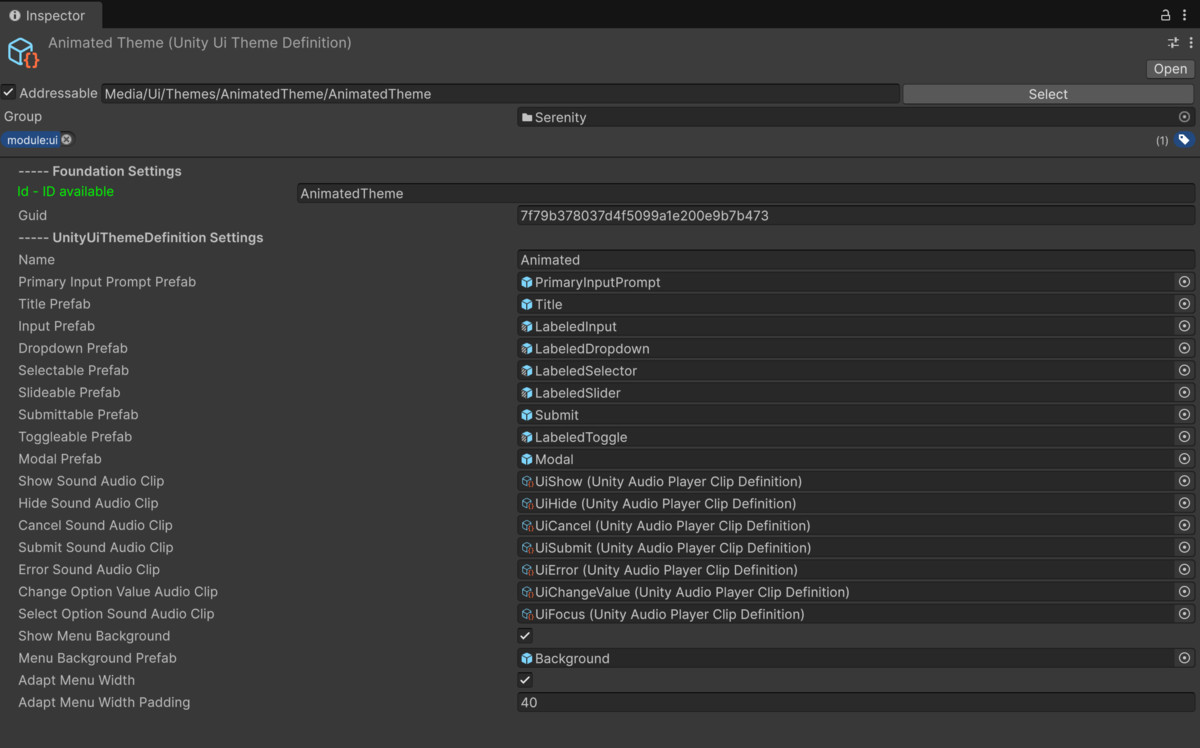Open object picker for Title prefab
This screenshot has height=748, width=1200.
coord(1185,304)
